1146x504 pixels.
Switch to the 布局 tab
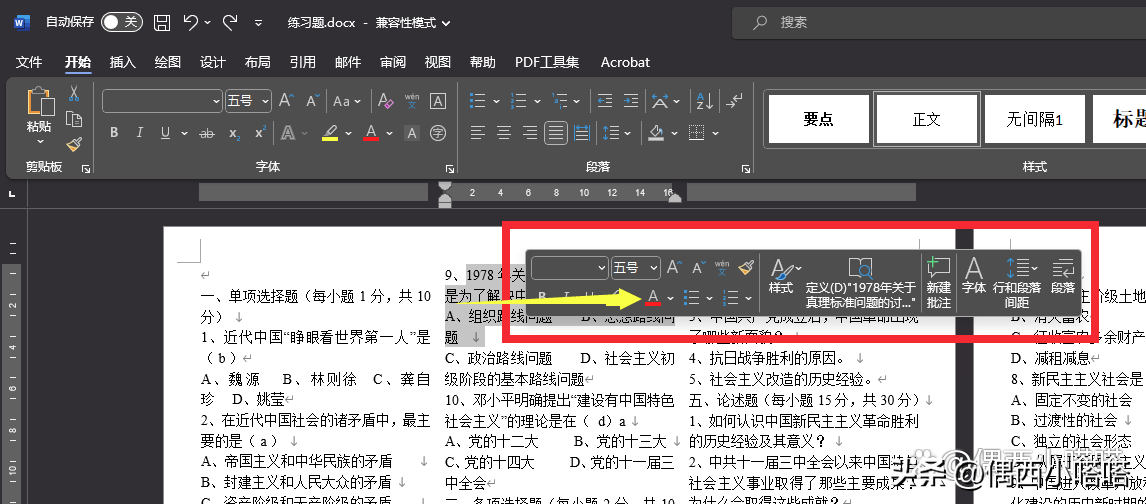tap(257, 62)
